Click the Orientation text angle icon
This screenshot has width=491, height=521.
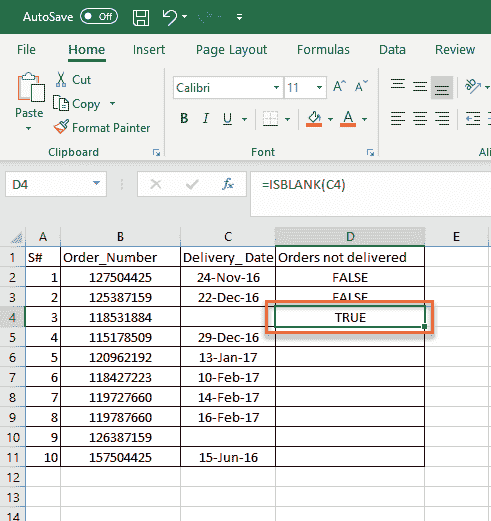(473, 86)
